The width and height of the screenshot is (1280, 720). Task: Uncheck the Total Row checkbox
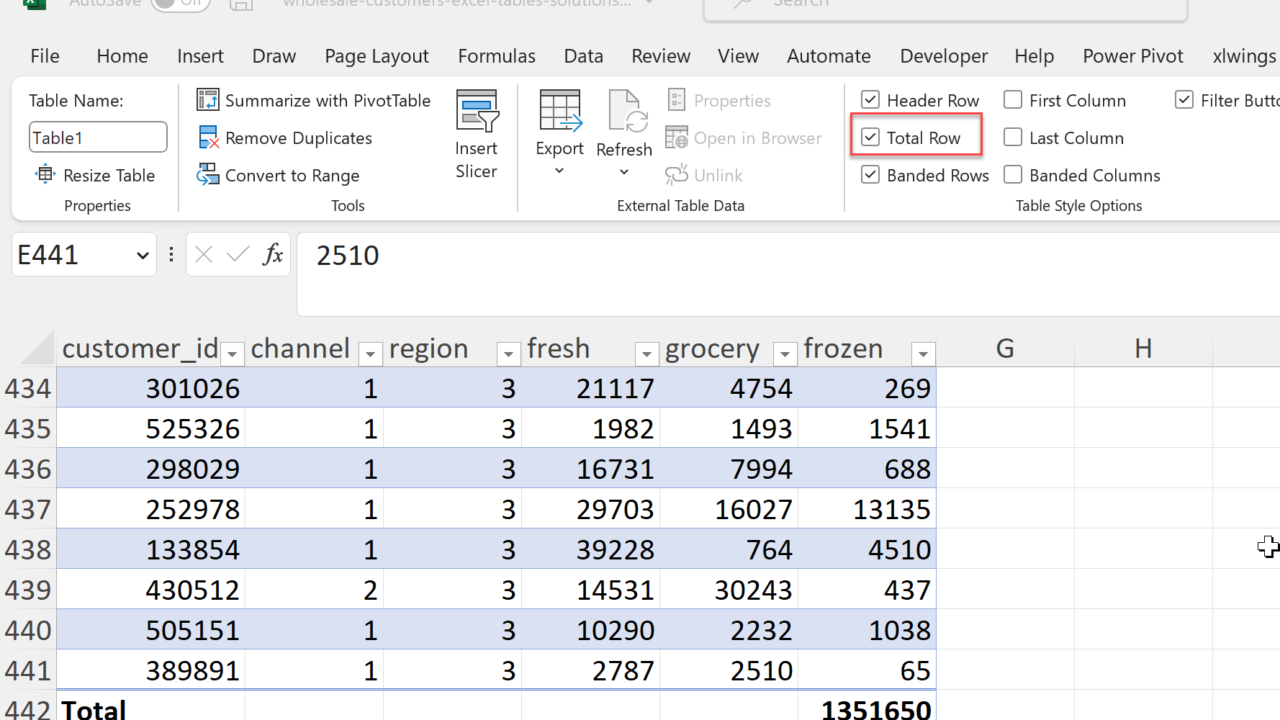[871, 138]
